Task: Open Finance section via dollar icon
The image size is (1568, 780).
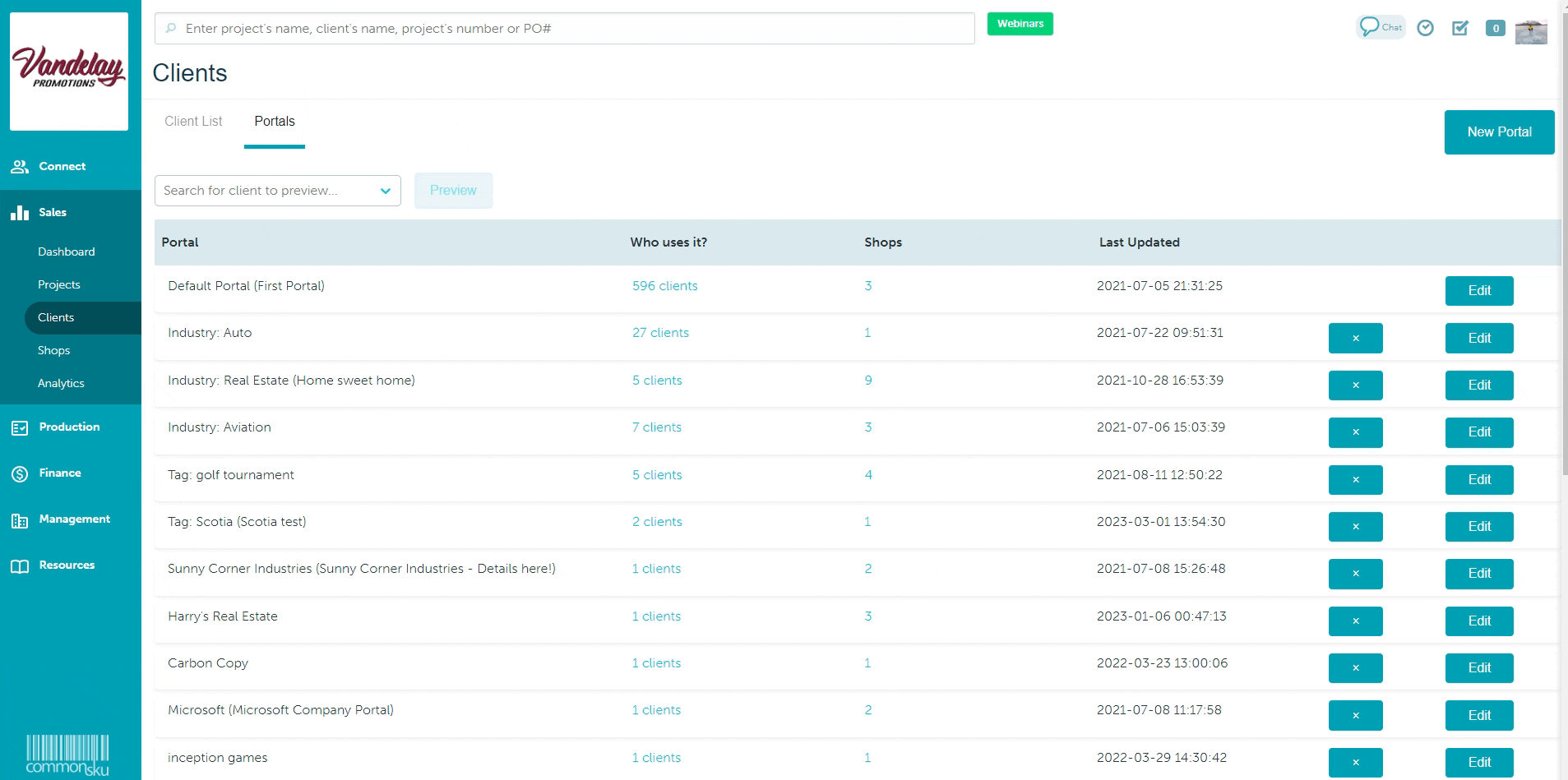Action: click(x=20, y=474)
